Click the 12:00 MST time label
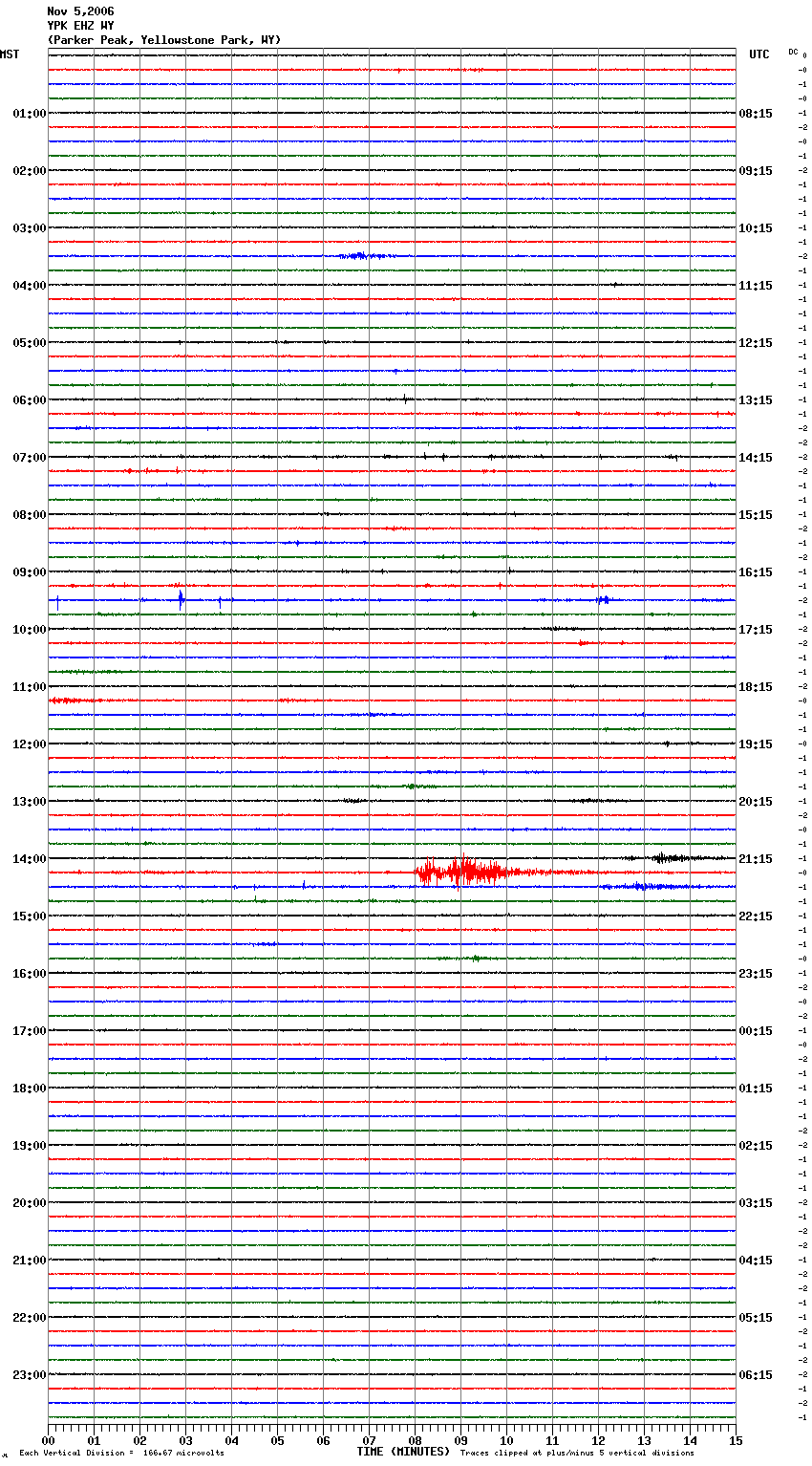 point(30,744)
